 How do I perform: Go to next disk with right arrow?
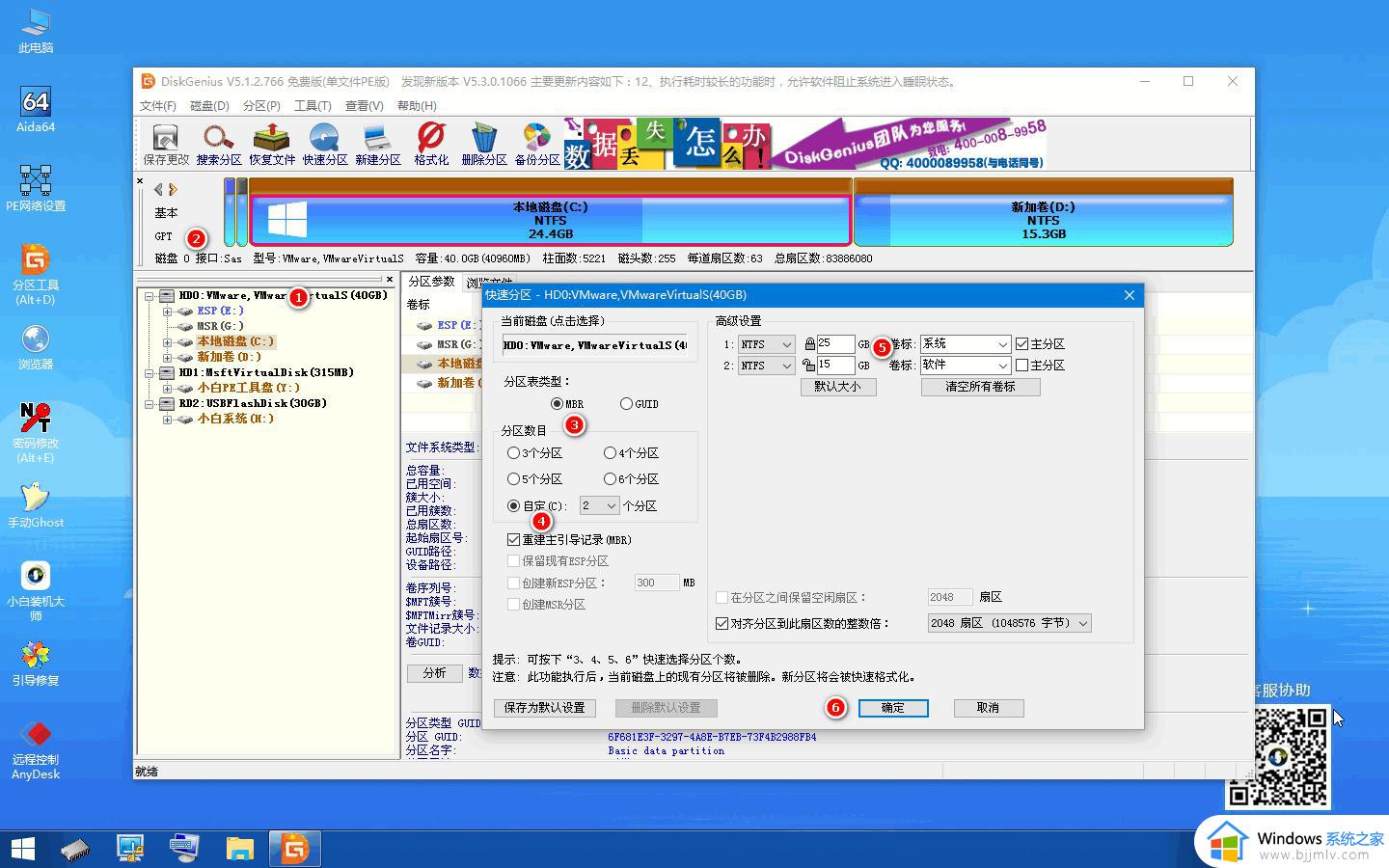click(x=174, y=189)
